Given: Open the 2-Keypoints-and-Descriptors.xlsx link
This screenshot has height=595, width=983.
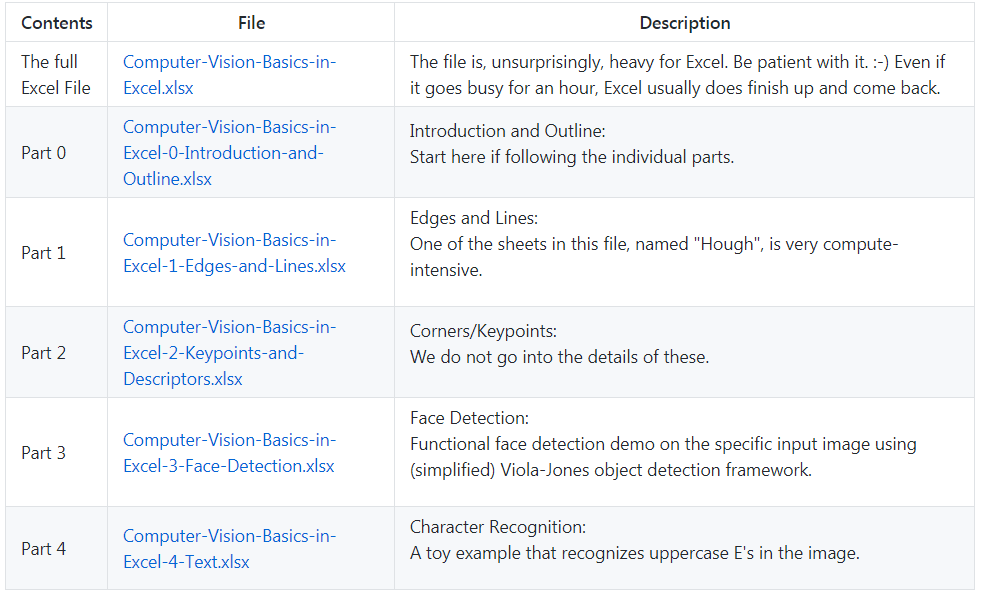Looking at the screenshot, I should (x=229, y=353).
